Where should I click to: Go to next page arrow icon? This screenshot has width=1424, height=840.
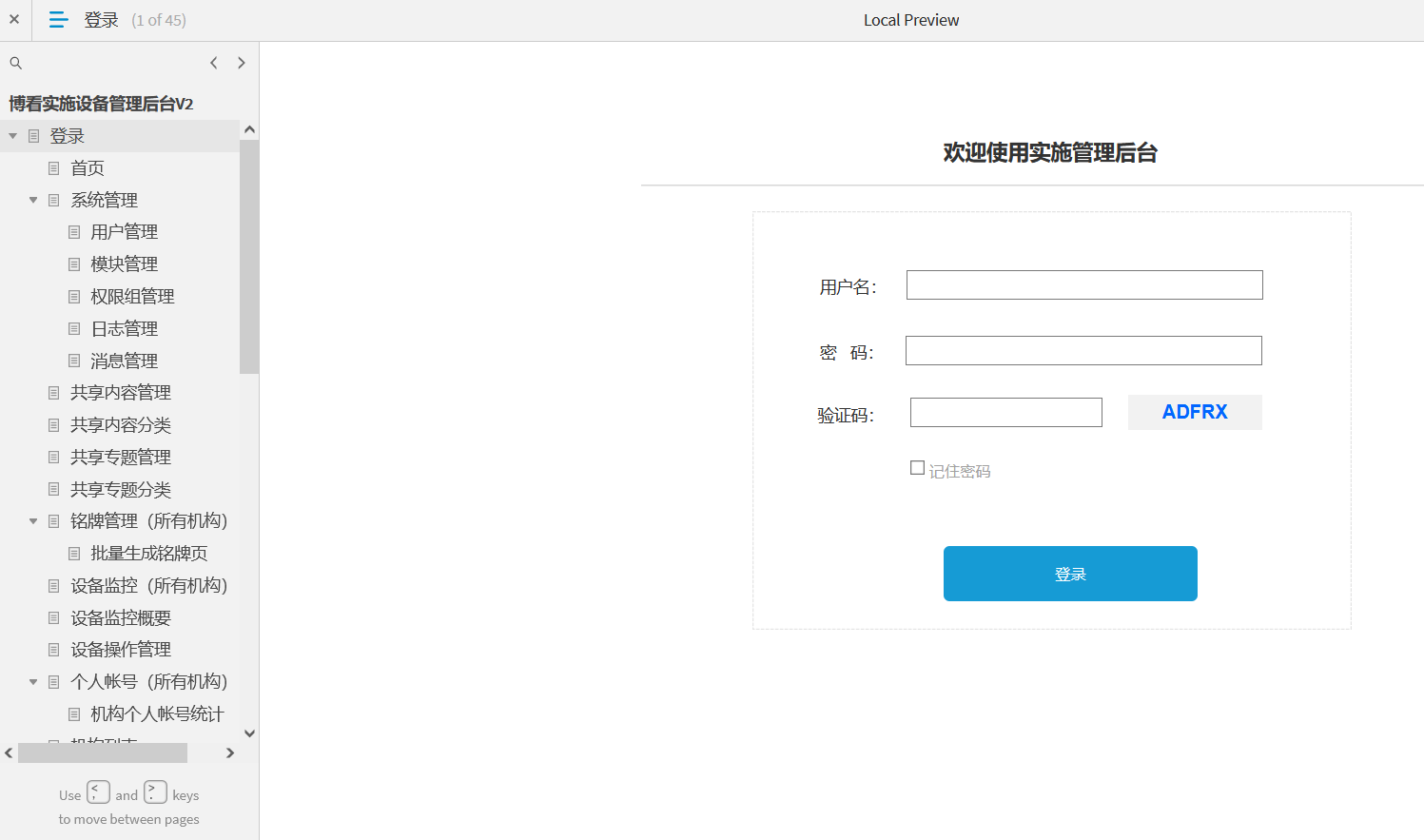242,63
